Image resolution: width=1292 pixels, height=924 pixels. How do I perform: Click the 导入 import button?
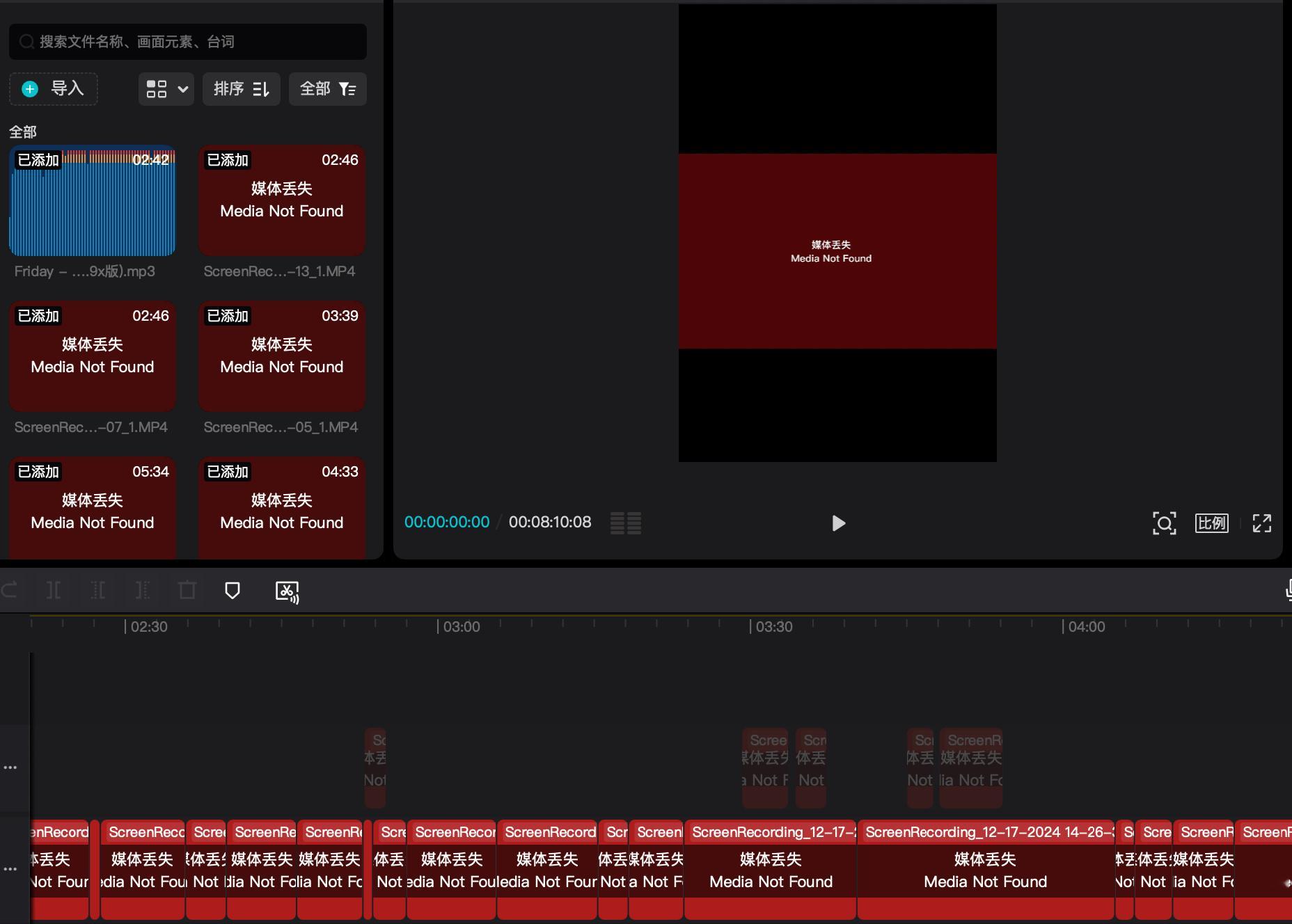[x=54, y=89]
